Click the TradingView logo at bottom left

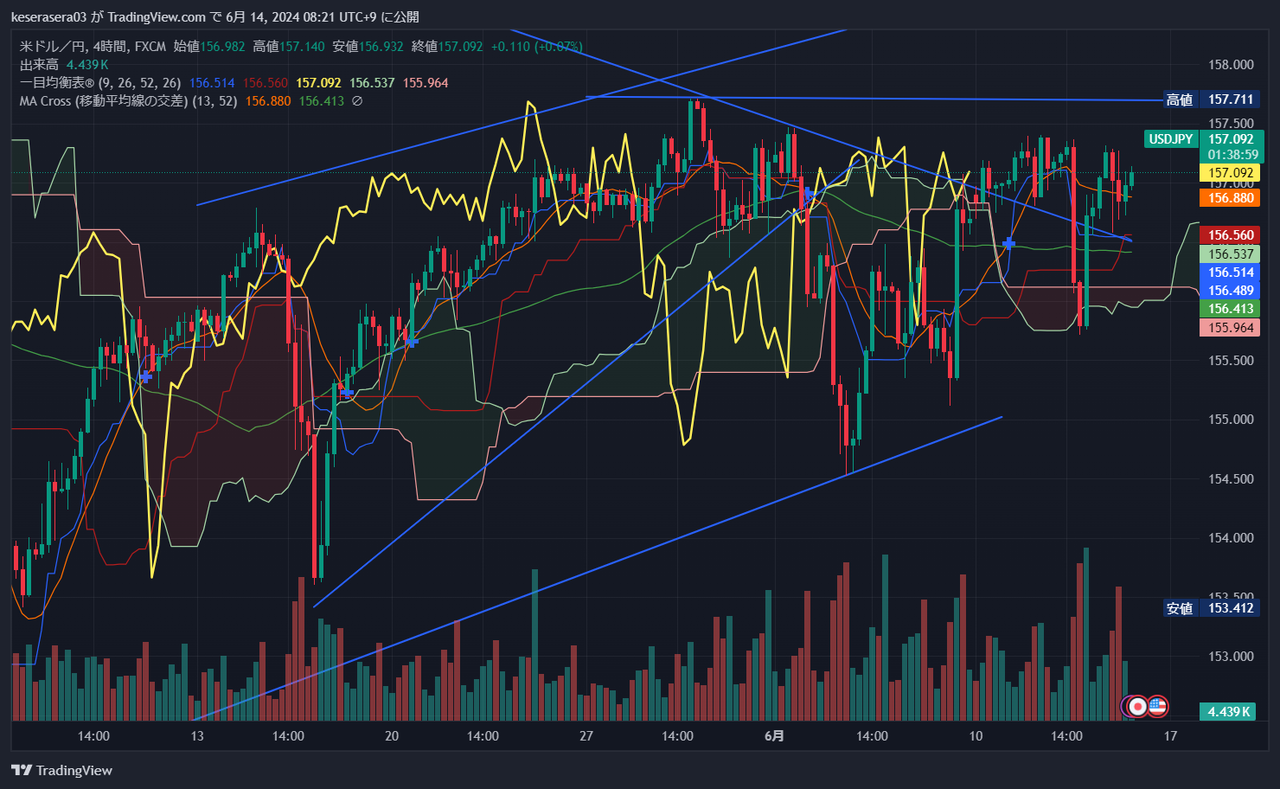(x=62, y=770)
